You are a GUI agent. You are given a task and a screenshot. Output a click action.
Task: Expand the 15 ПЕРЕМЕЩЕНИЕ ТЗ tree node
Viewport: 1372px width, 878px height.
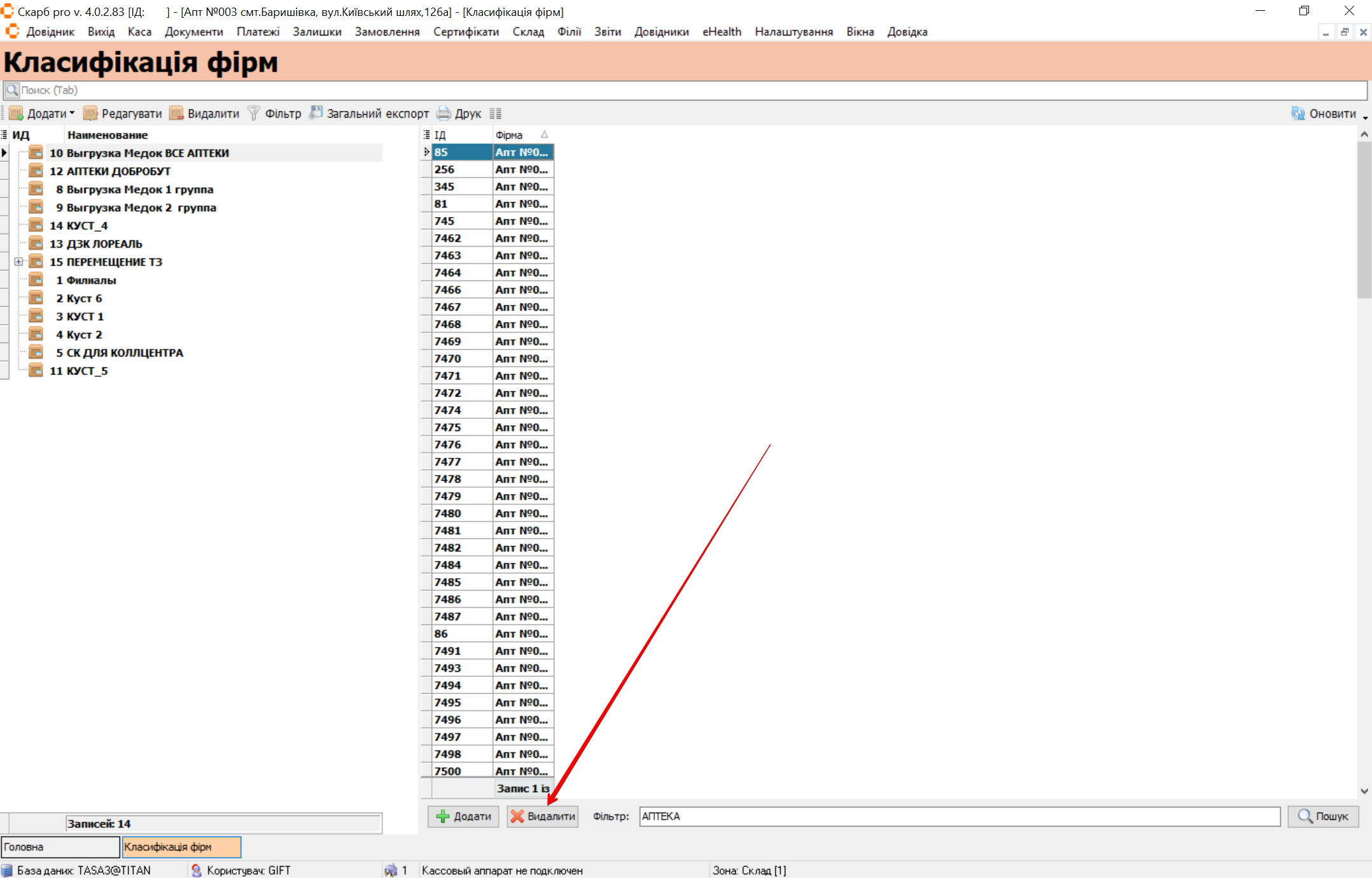[x=18, y=262]
